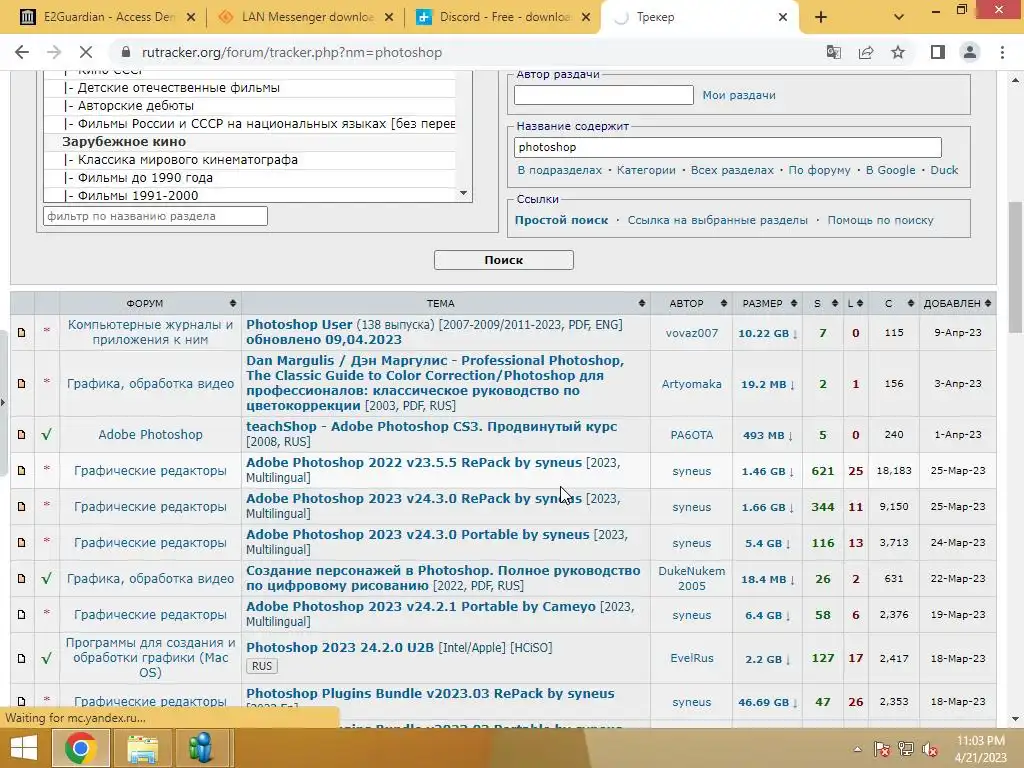
Task: Open Google Translate icon in address bar
Action: point(833,52)
